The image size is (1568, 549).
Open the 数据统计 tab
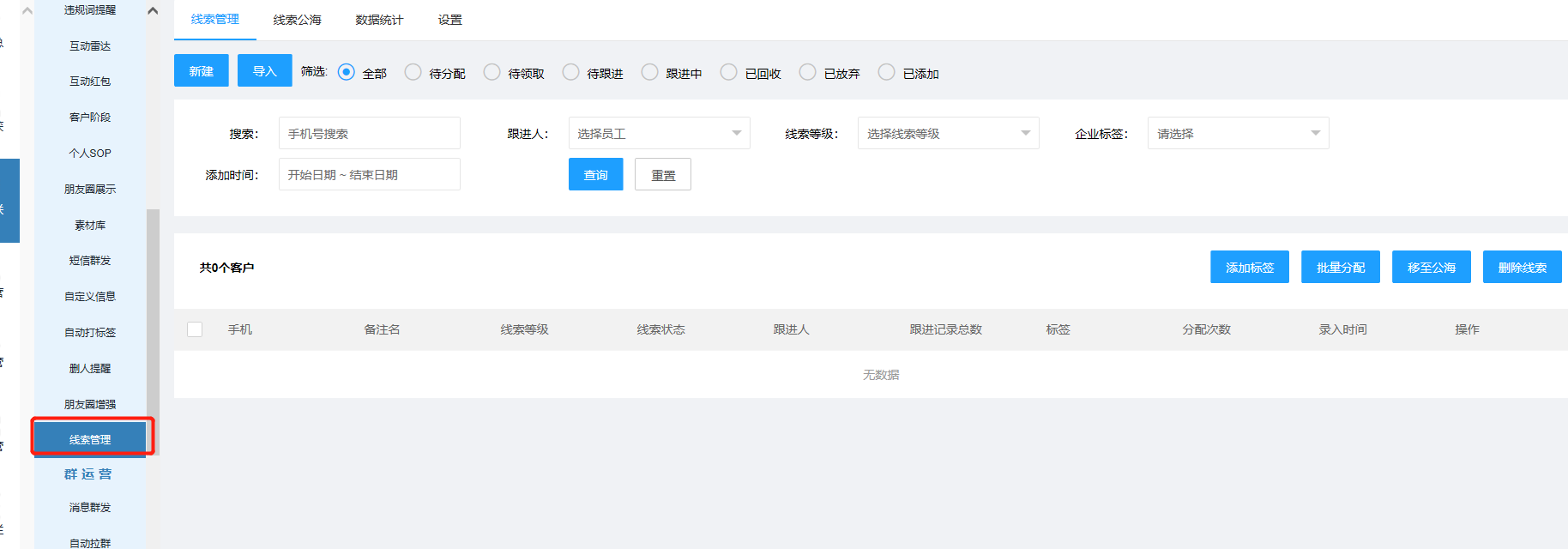379,20
